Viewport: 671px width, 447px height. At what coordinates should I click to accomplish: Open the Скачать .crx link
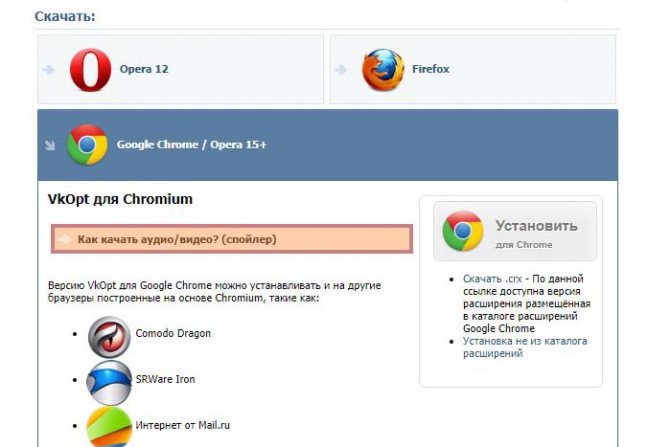pos(492,279)
